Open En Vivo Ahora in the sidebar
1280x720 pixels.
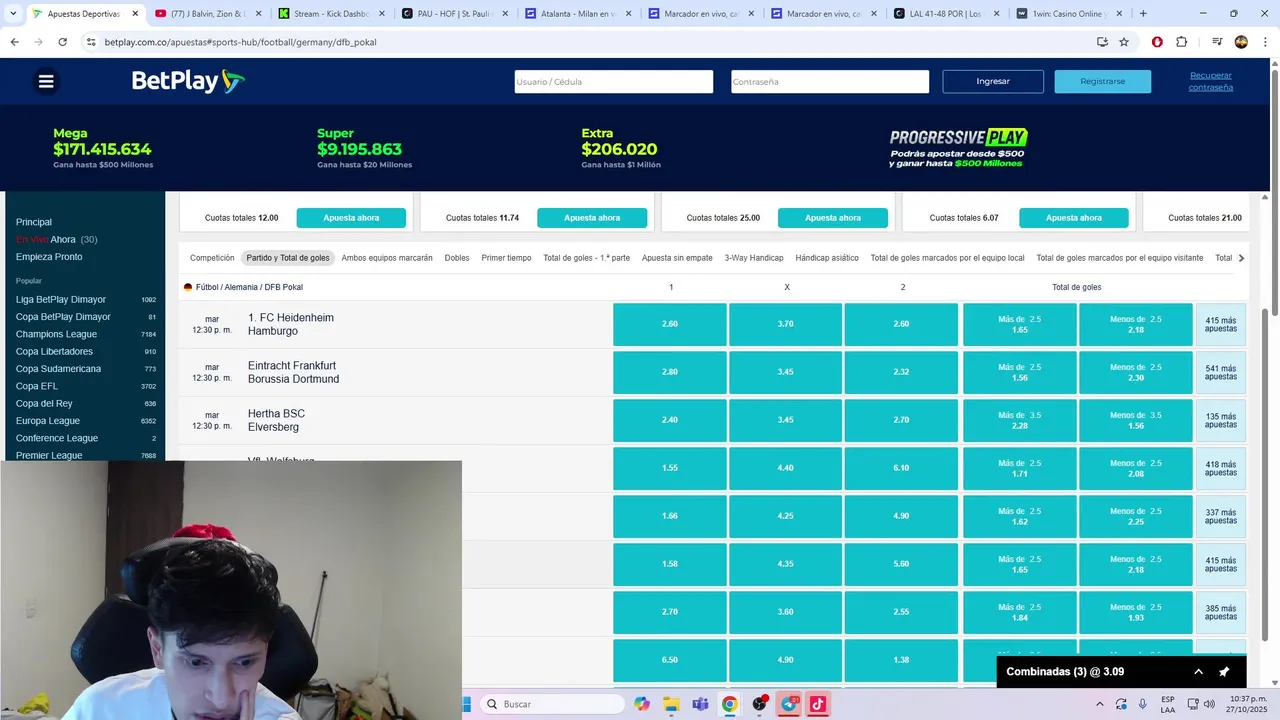[56, 240]
